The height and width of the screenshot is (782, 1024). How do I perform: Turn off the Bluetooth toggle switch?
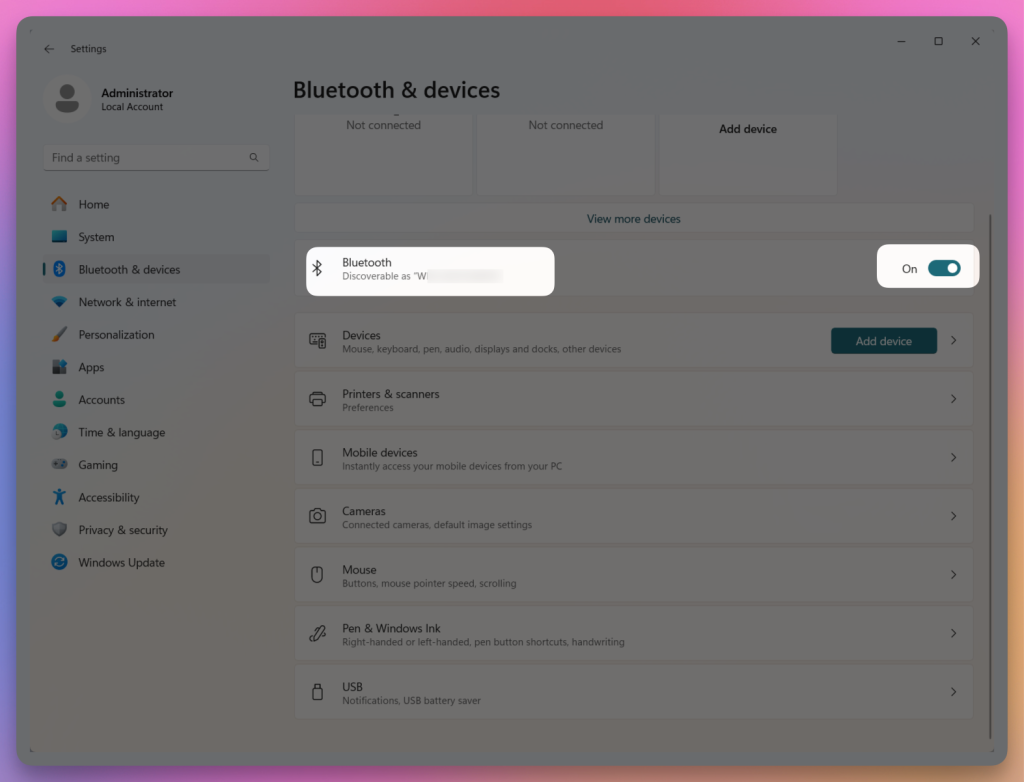(944, 269)
